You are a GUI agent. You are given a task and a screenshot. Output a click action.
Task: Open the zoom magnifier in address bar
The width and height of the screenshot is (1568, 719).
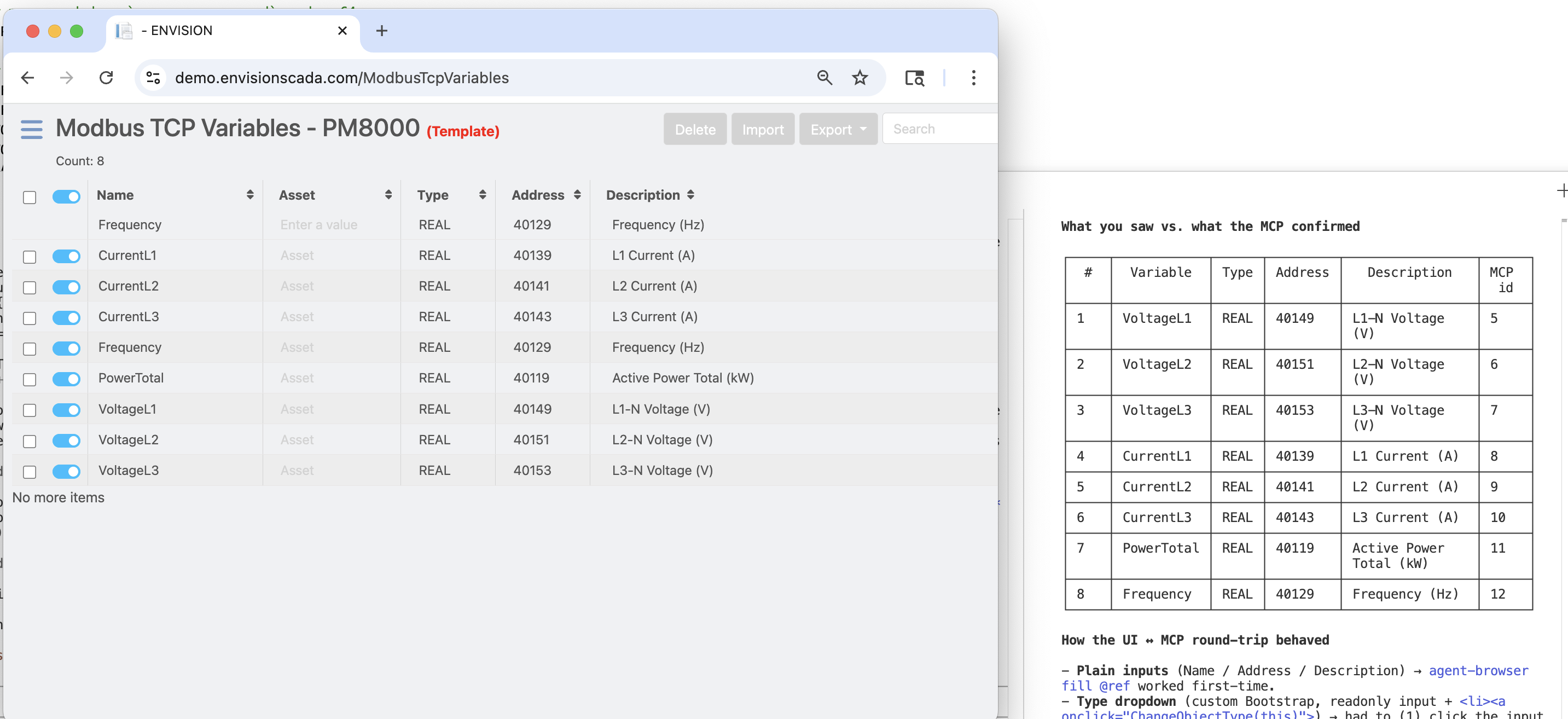tap(824, 78)
